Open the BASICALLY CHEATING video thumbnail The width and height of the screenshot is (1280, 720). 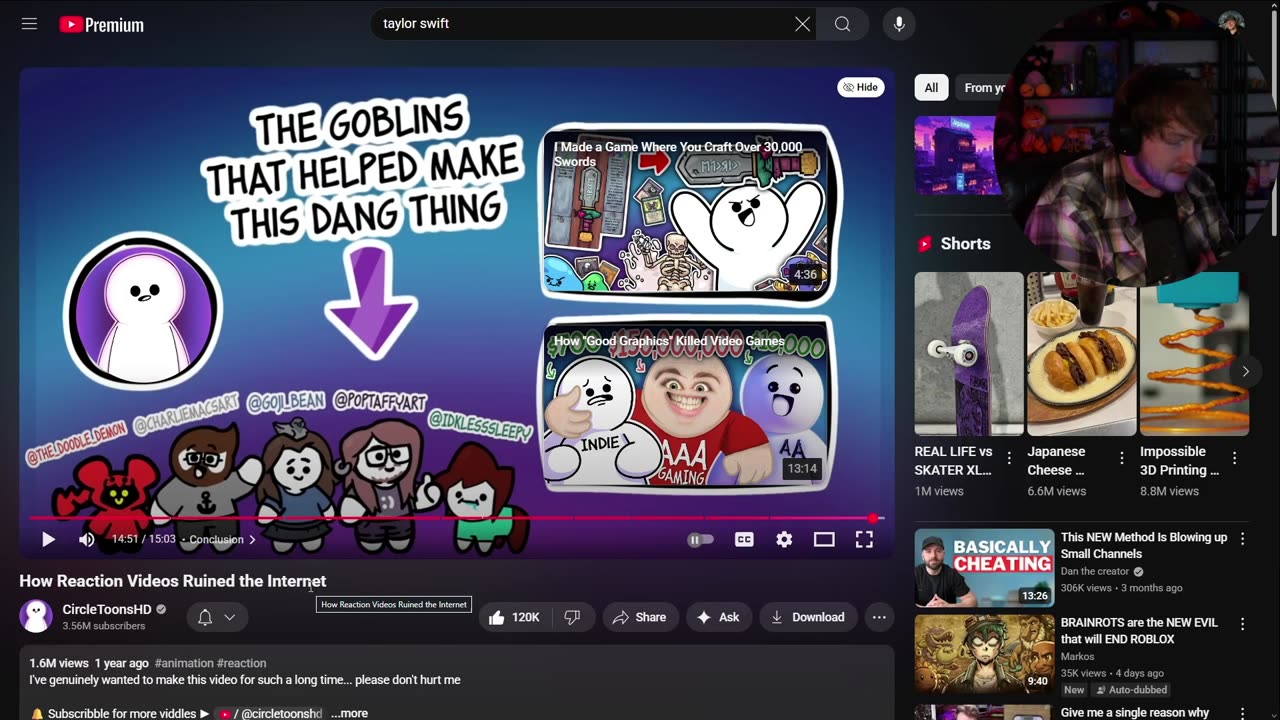[984, 568]
